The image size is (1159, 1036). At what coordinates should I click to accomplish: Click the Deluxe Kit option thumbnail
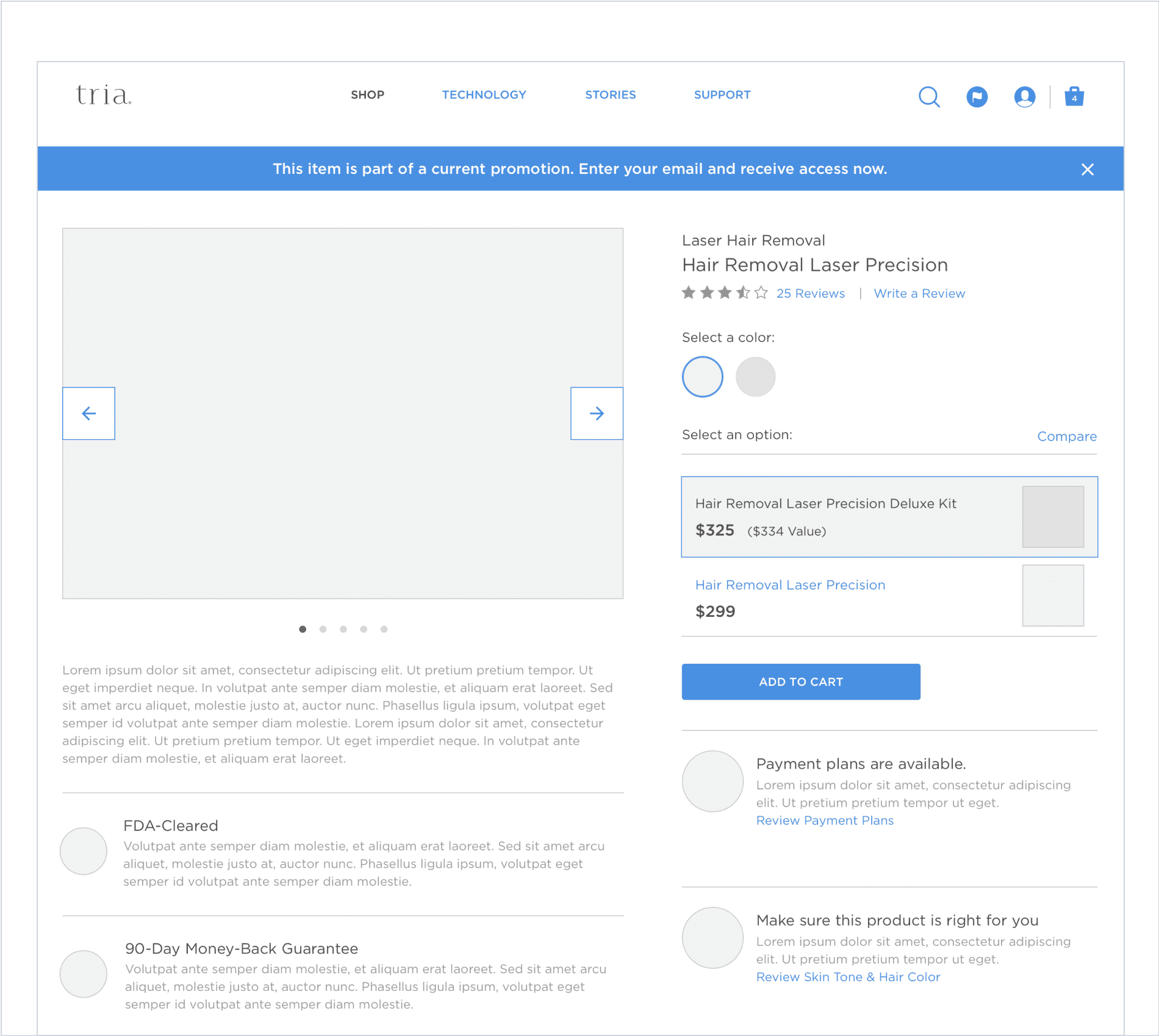pos(1053,517)
